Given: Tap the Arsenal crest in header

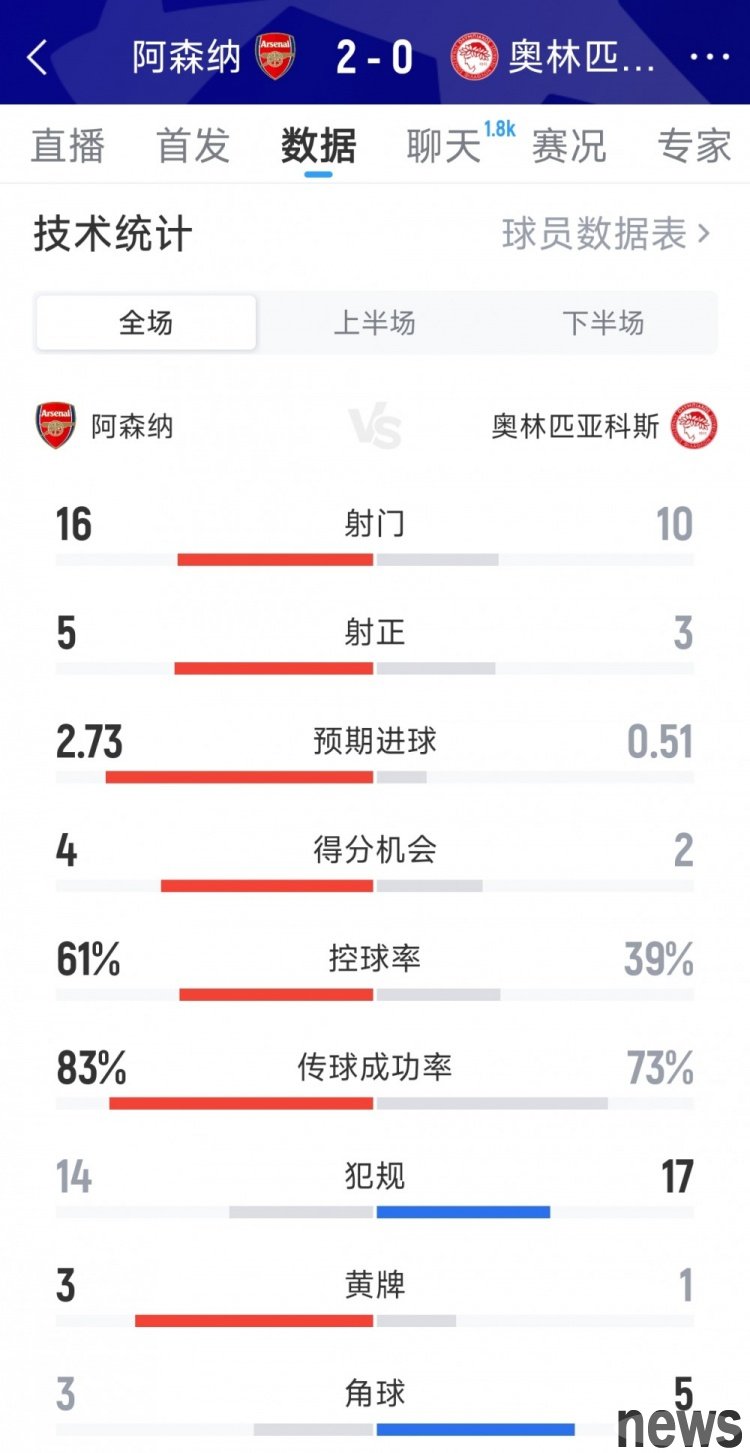Looking at the screenshot, I should click(x=275, y=56).
